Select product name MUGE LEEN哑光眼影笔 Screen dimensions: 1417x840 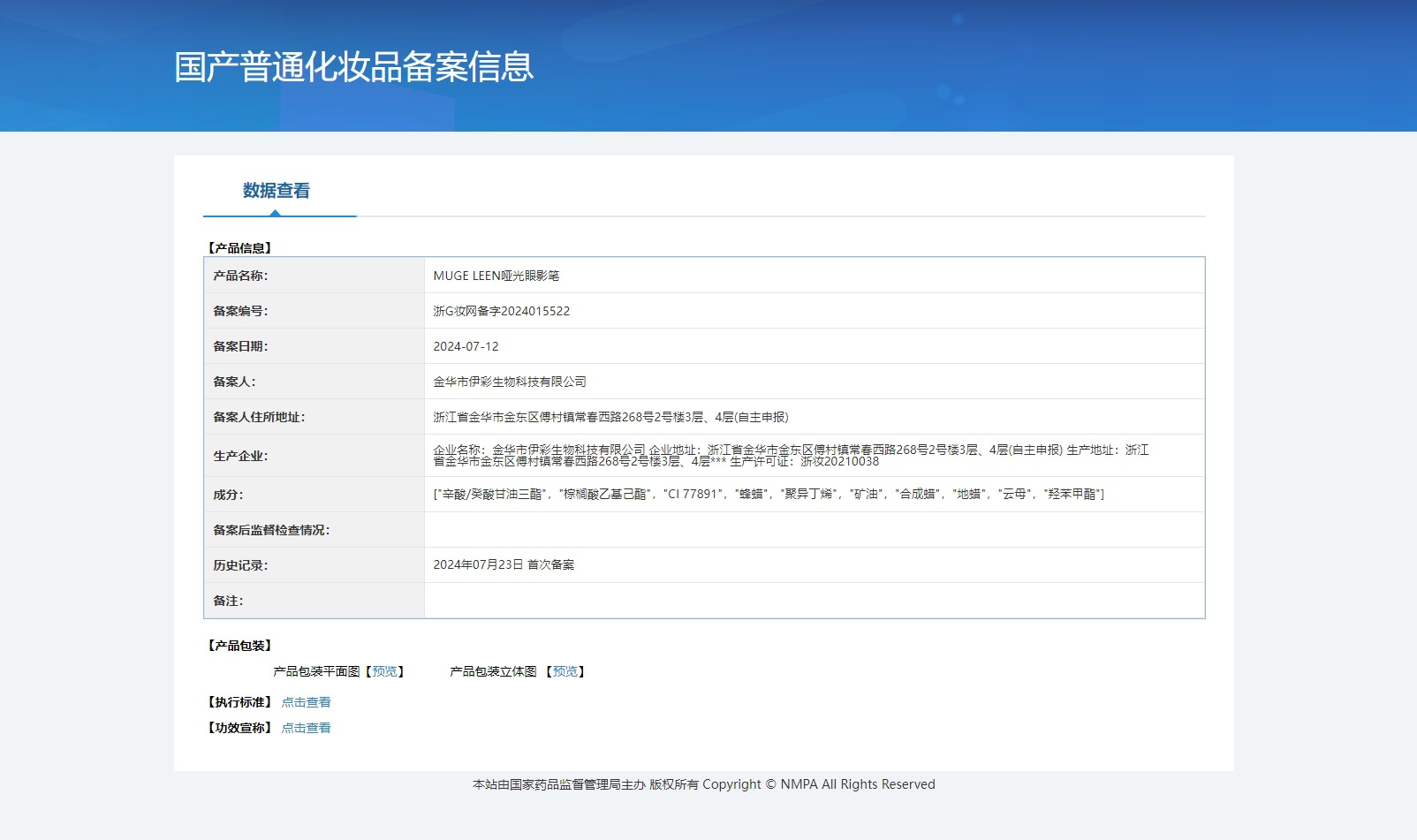tap(496, 276)
